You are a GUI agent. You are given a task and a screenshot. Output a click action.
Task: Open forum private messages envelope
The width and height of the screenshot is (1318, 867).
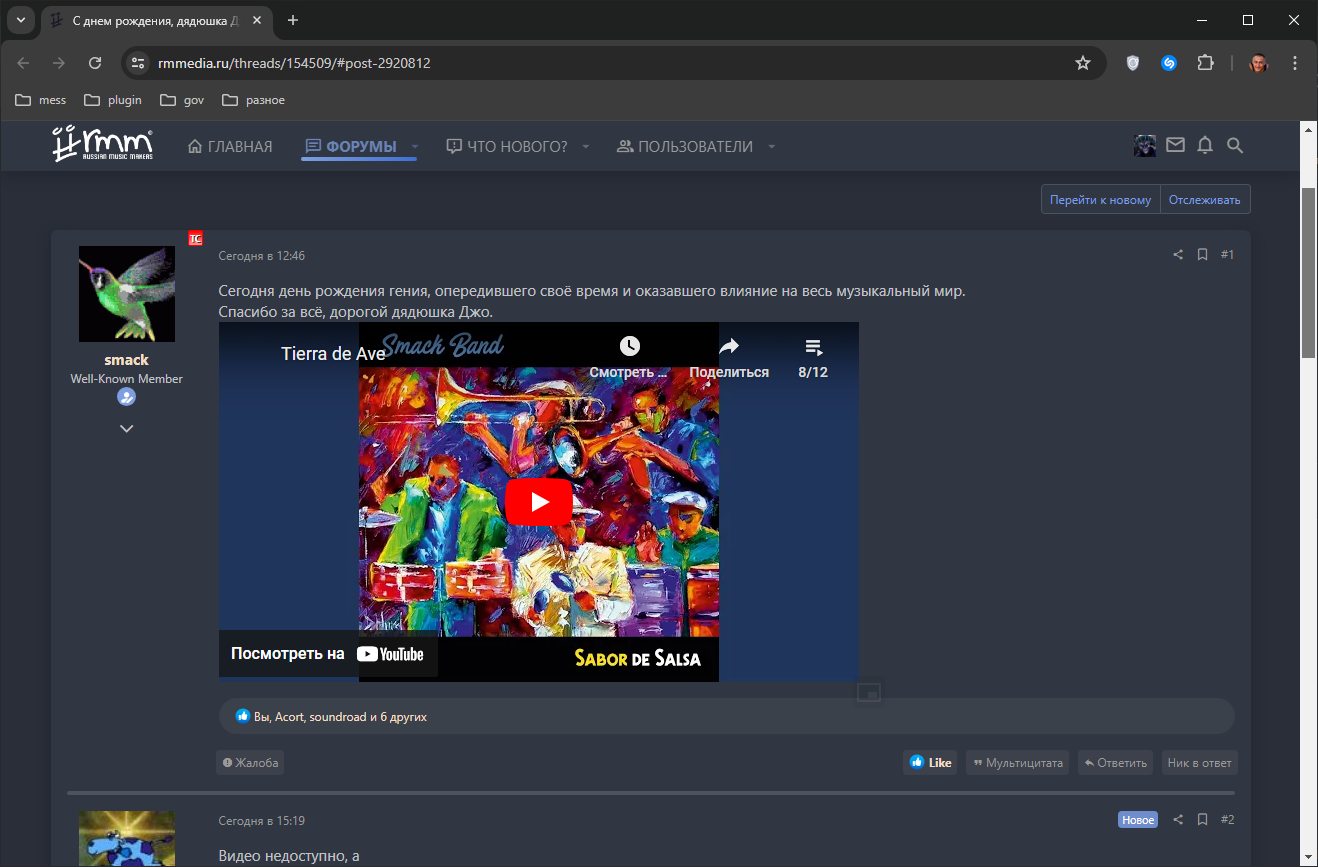(1175, 146)
